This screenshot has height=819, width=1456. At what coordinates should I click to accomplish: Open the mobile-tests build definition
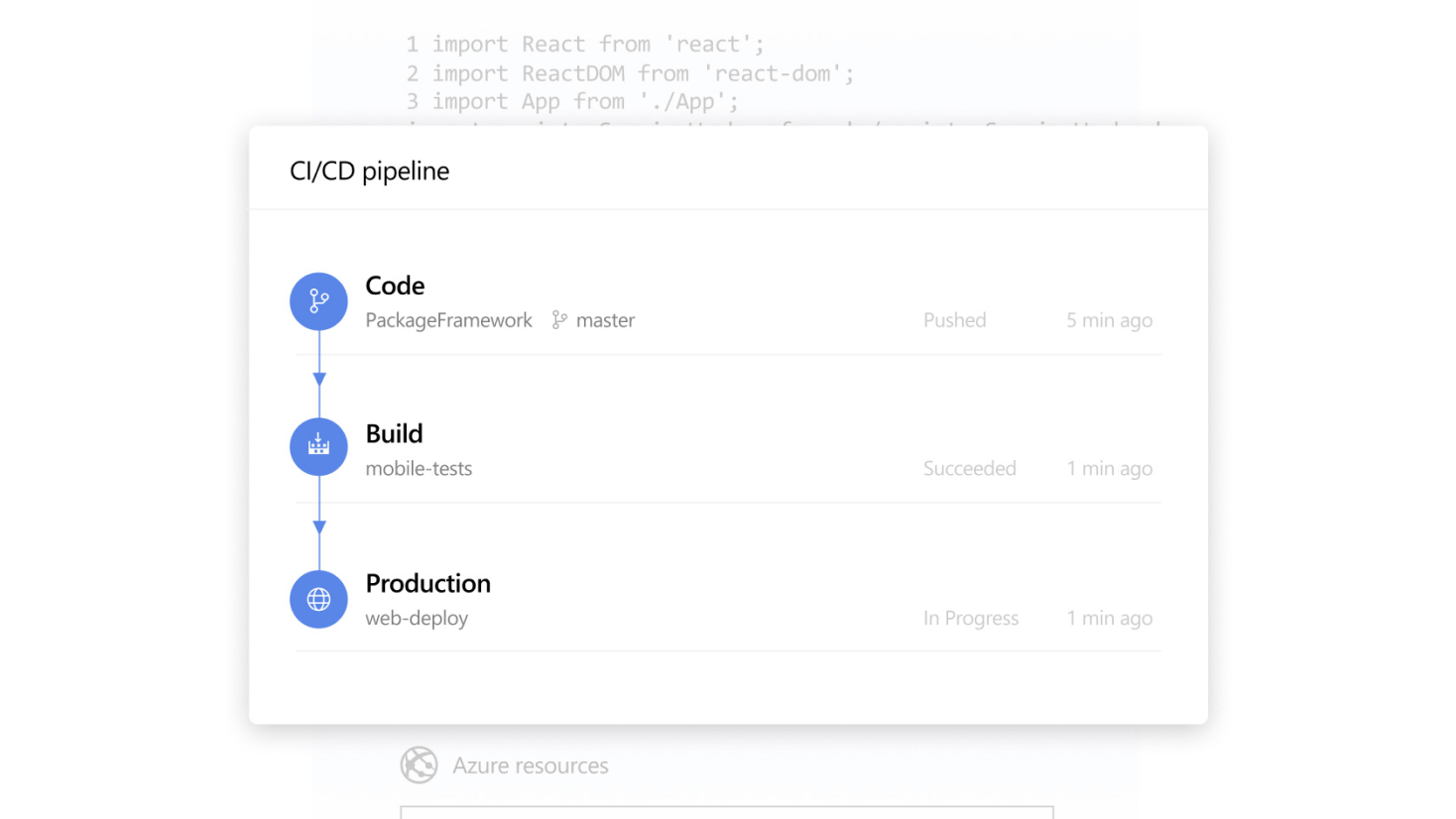click(419, 469)
